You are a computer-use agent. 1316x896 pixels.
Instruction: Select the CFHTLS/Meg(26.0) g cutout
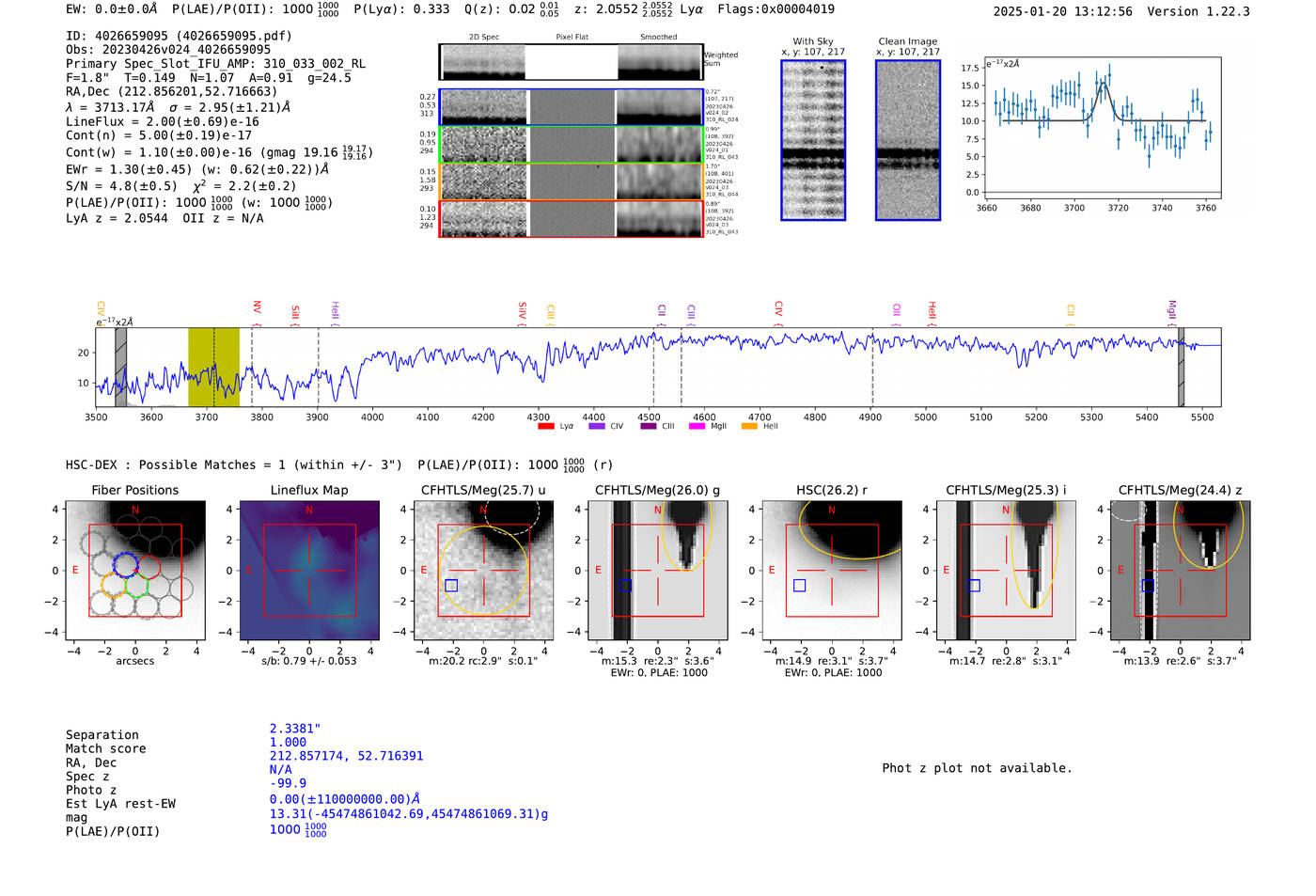point(657,571)
